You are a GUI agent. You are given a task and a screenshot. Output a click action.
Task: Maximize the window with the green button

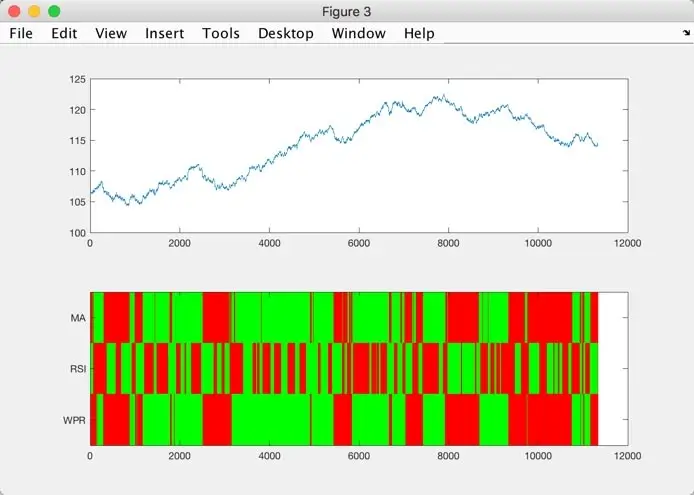tap(54, 11)
